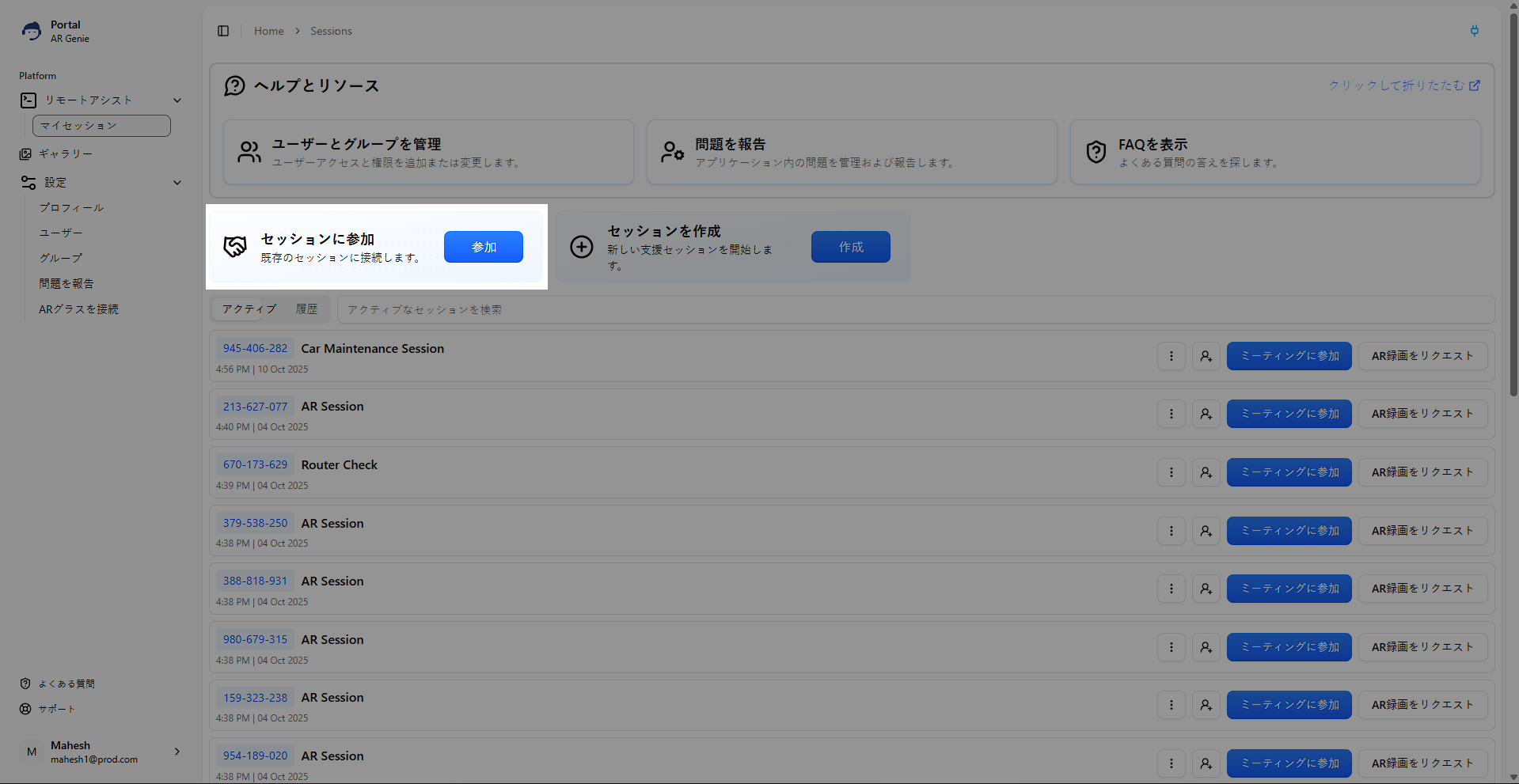Collapse the リモートアシスト sidebar section
Screen dimensions: 1519x784
pos(177,100)
